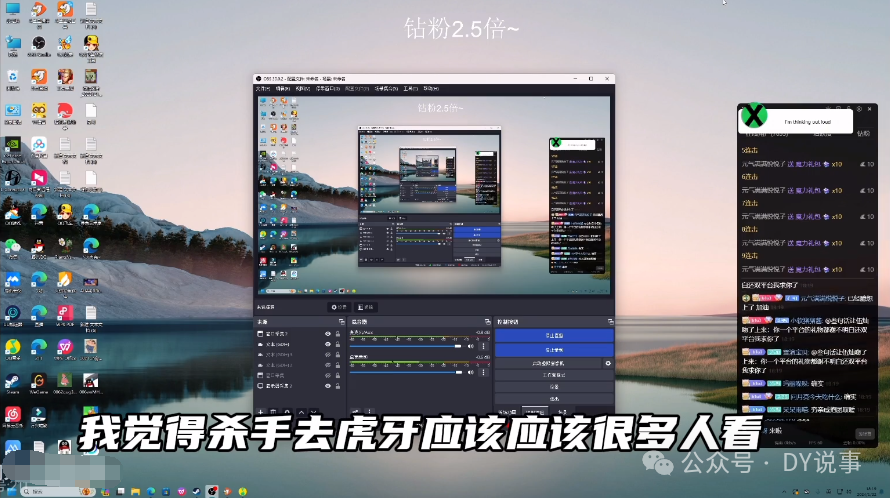The height and width of the screenshot is (498, 890).
Task: Click 启动虚拟摄像机 button in OBS controls
Action: tap(548, 363)
